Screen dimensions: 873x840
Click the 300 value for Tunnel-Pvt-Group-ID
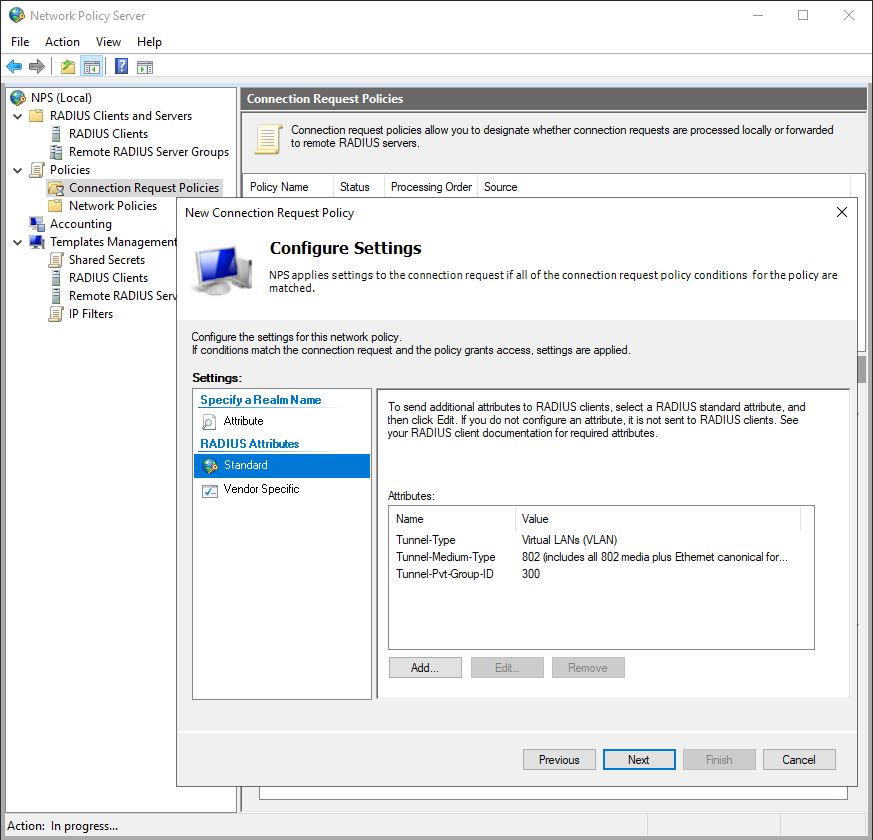pyautogui.click(x=531, y=574)
